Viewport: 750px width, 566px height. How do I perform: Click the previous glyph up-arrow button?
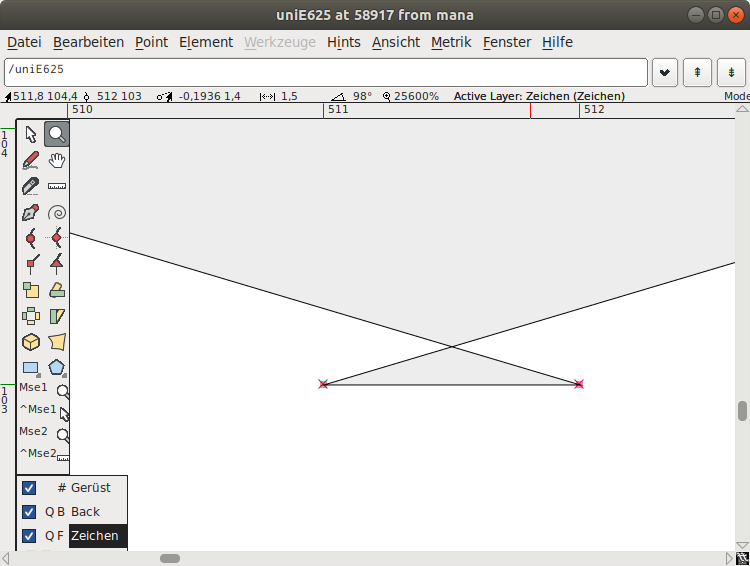pos(697,73)
